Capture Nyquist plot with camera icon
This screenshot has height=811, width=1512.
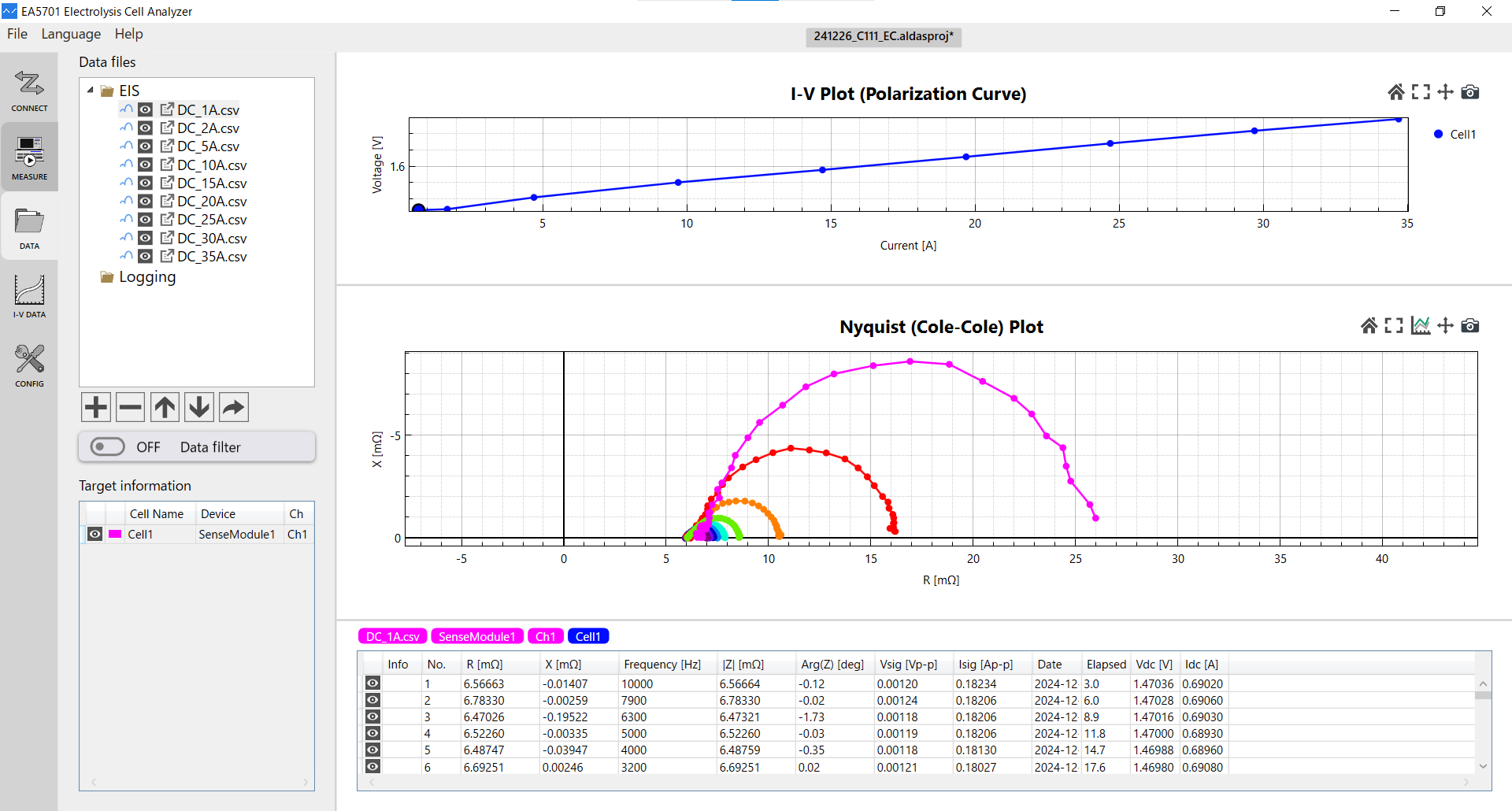click(1469, 325)
